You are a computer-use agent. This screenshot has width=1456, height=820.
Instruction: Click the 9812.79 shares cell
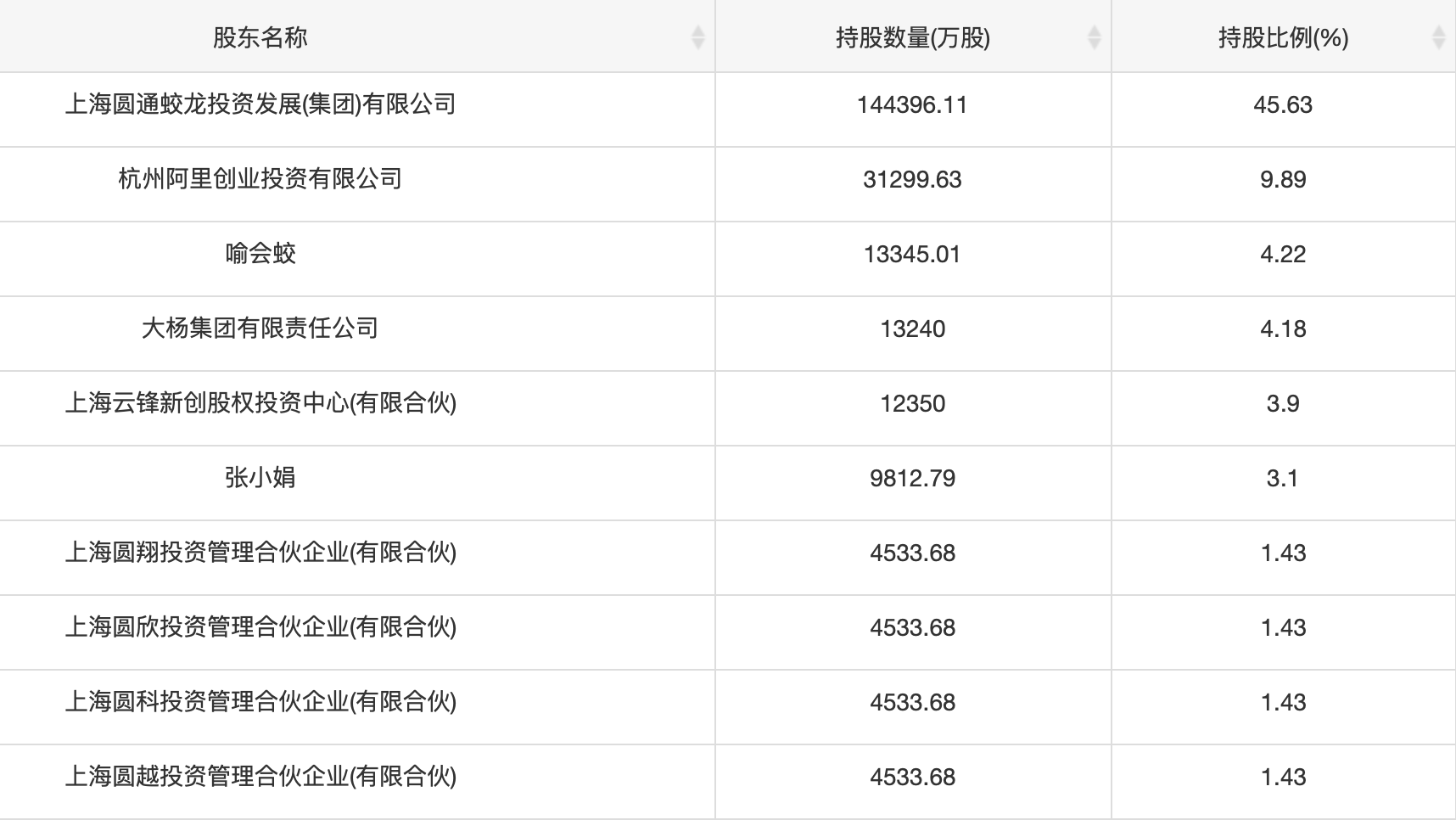coord(912,478)
